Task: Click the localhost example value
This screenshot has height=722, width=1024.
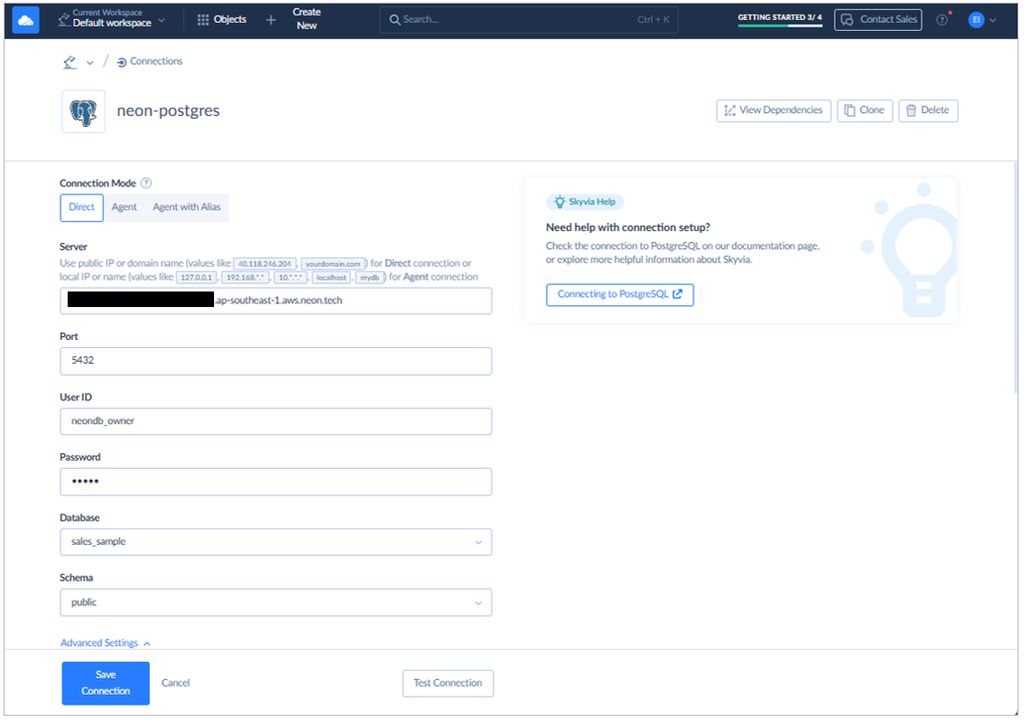Action: click(x=332, y=277)
